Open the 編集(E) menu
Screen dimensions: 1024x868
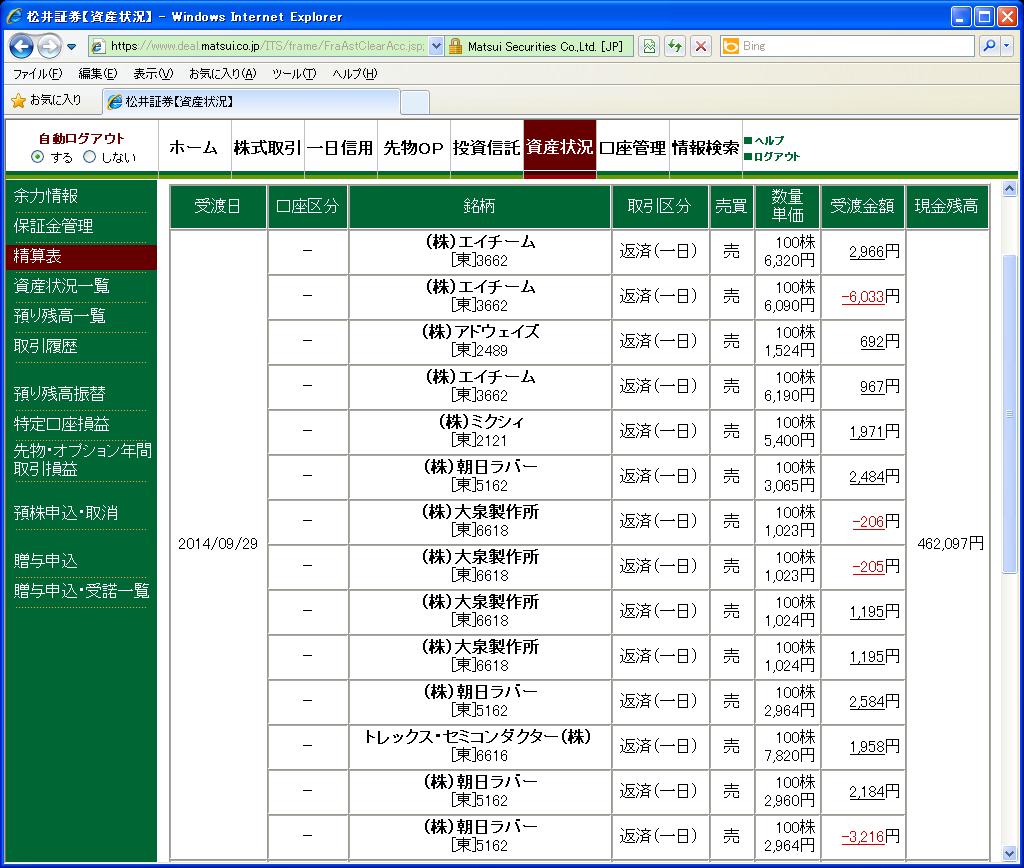tap(97, 74)
